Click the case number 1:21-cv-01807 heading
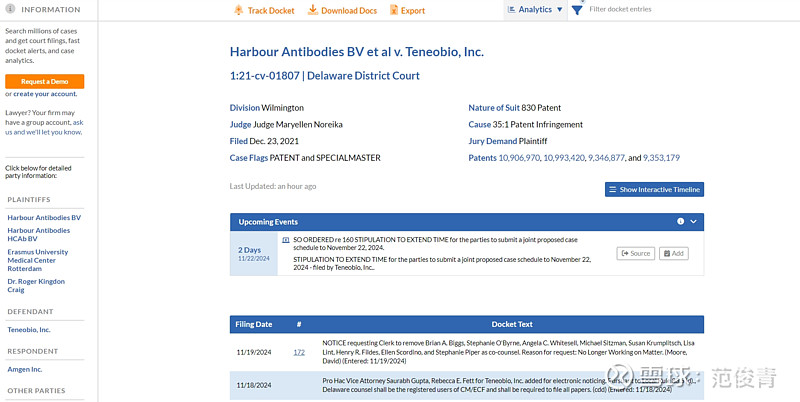Viewport: 800px width, 402px height. [x=324, y=76]
